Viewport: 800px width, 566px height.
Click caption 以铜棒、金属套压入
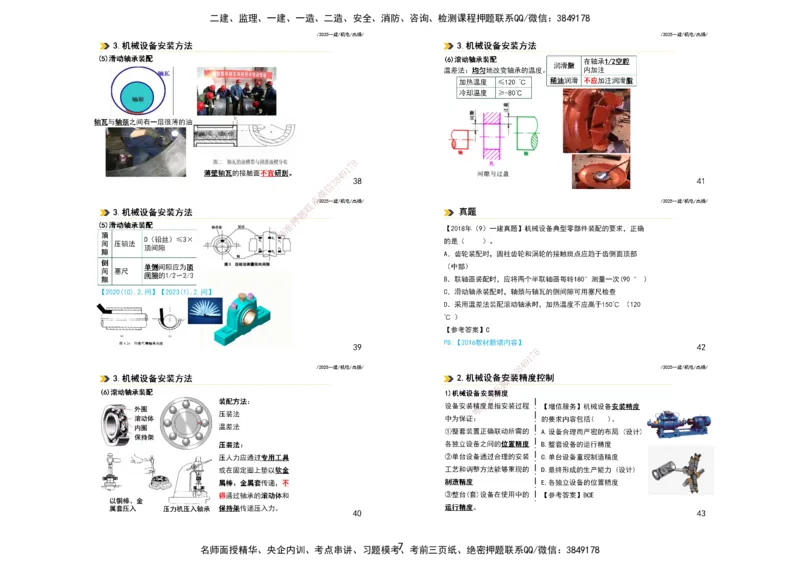click(126, 505)
